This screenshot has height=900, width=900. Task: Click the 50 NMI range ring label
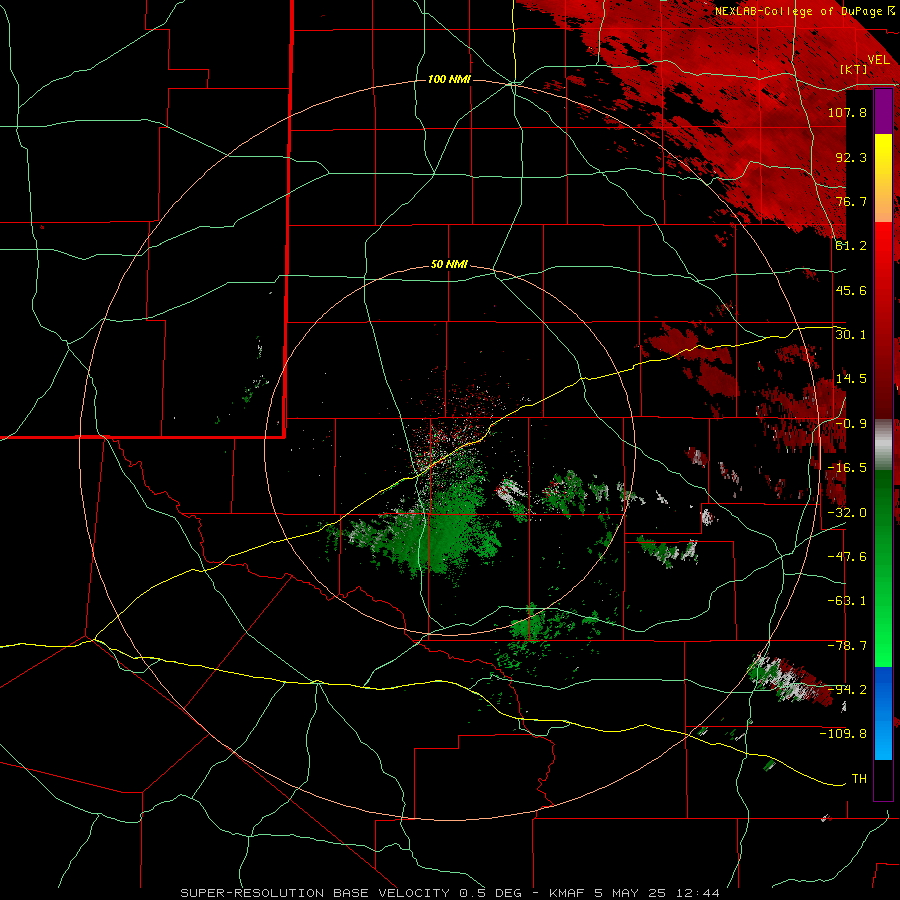point(449,265)
